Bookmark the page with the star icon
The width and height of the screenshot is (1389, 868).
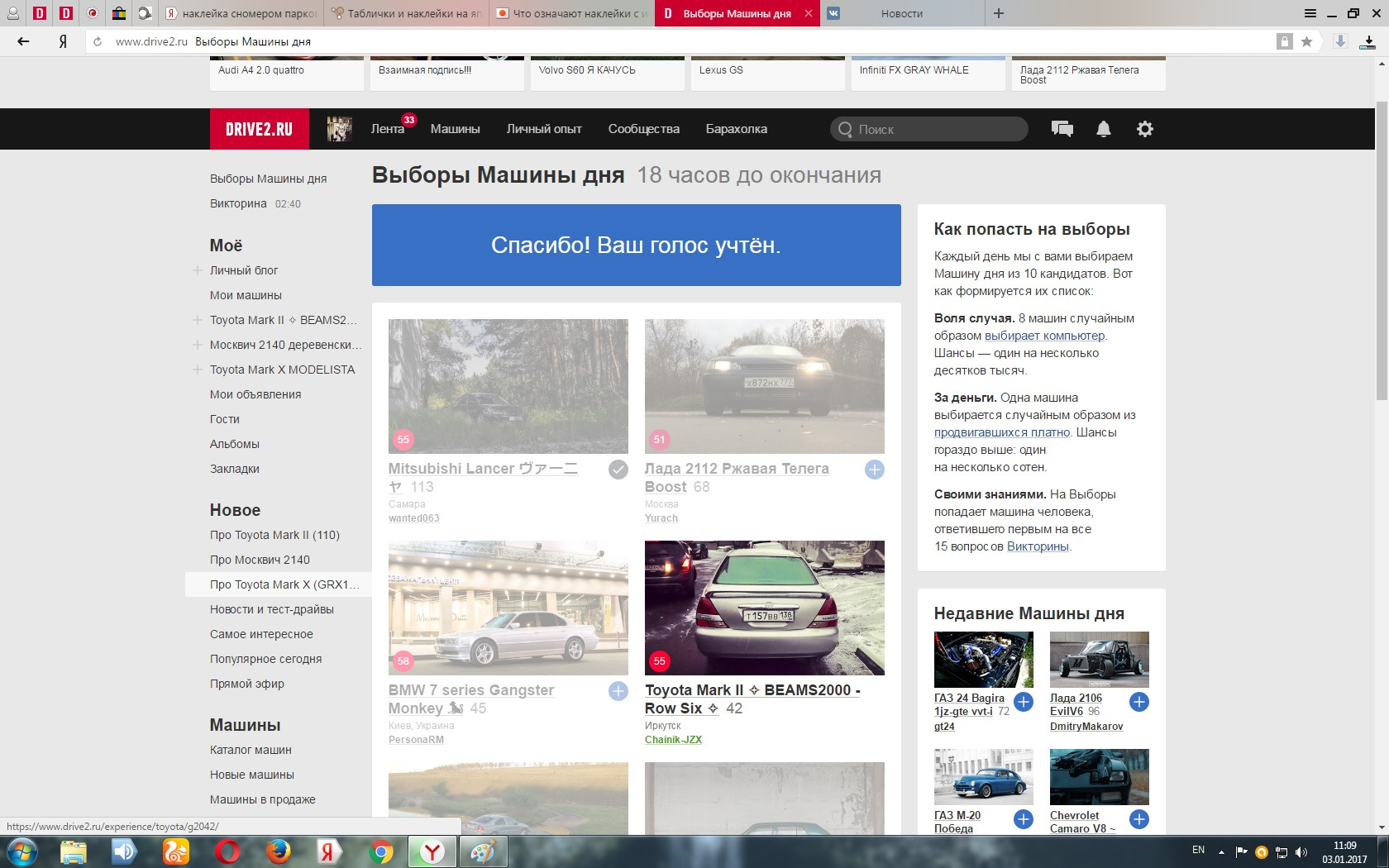(x=1306, y=41)
